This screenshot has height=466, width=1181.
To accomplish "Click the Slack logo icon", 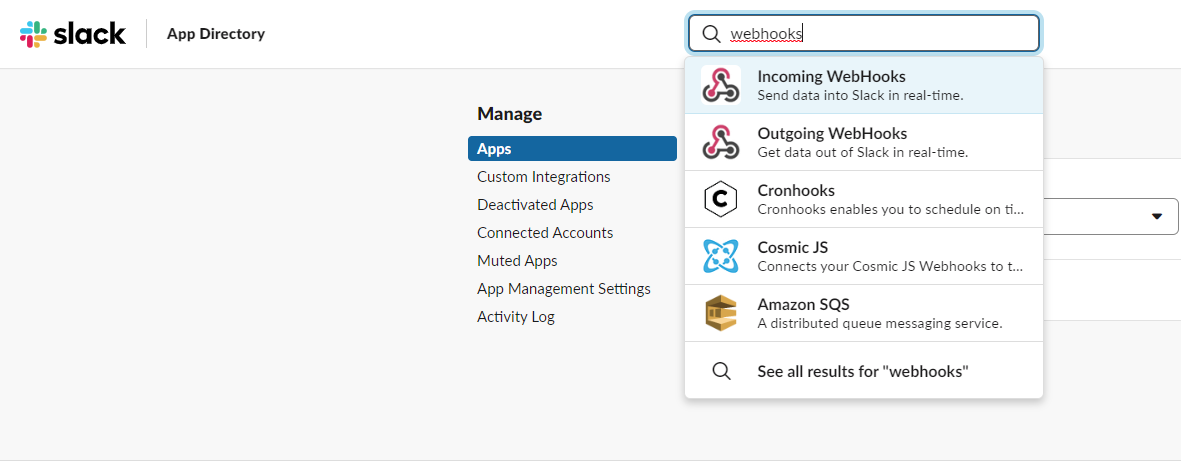I will click(33, 34).
